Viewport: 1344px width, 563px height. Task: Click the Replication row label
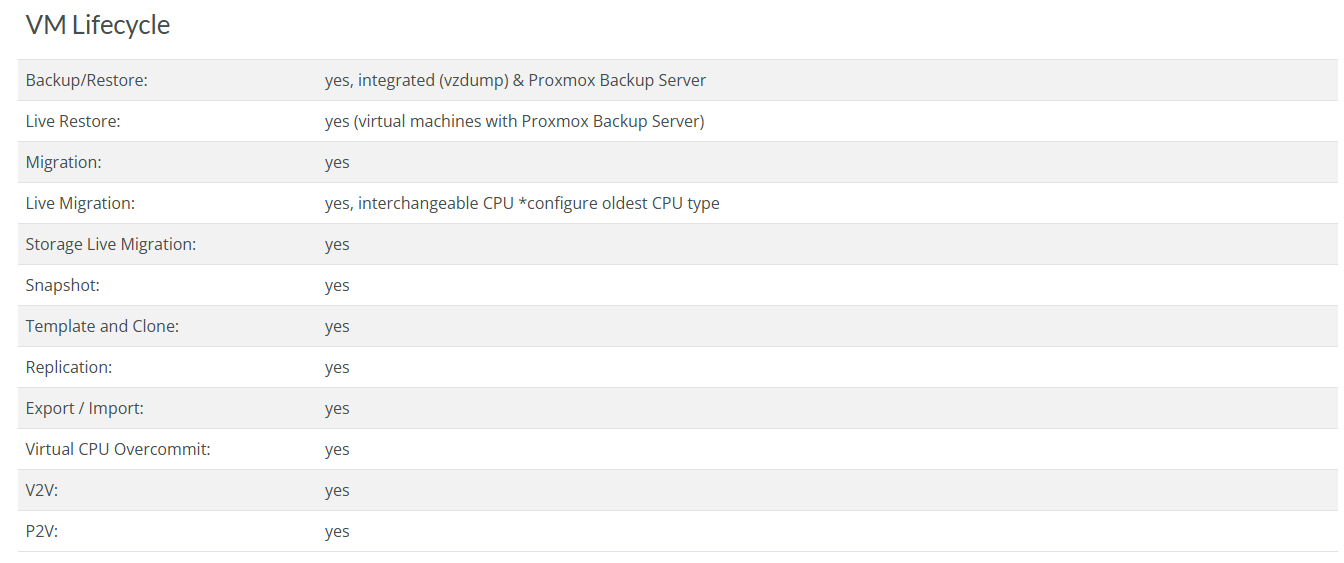click(69, 367)
